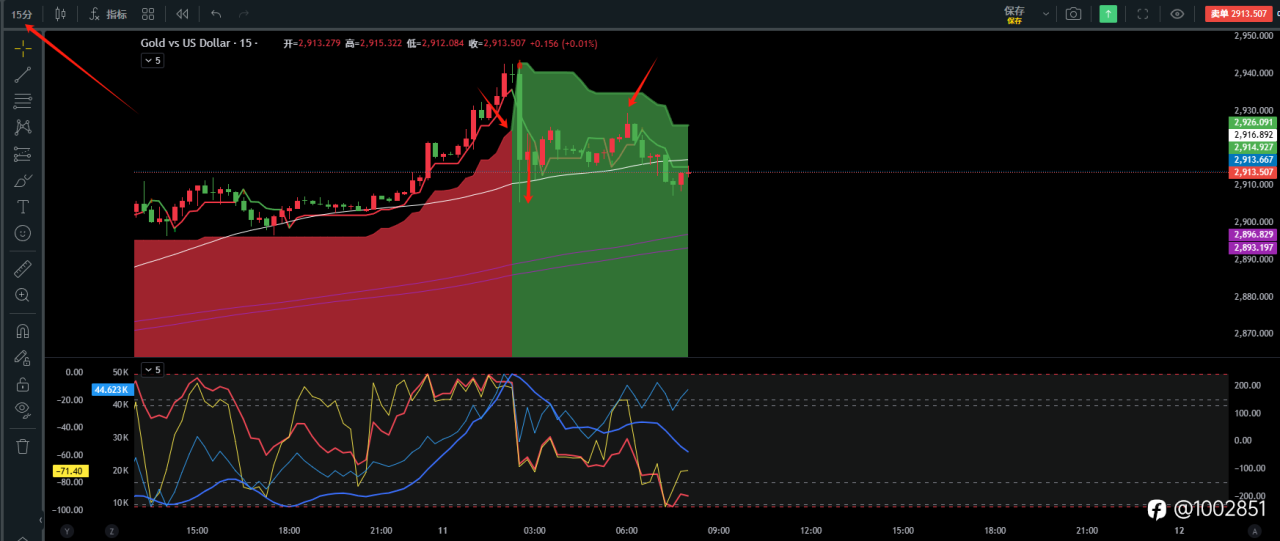Click the -71.40 yellow indicator value label
1280x541 pixels.
tap(69, 470)
